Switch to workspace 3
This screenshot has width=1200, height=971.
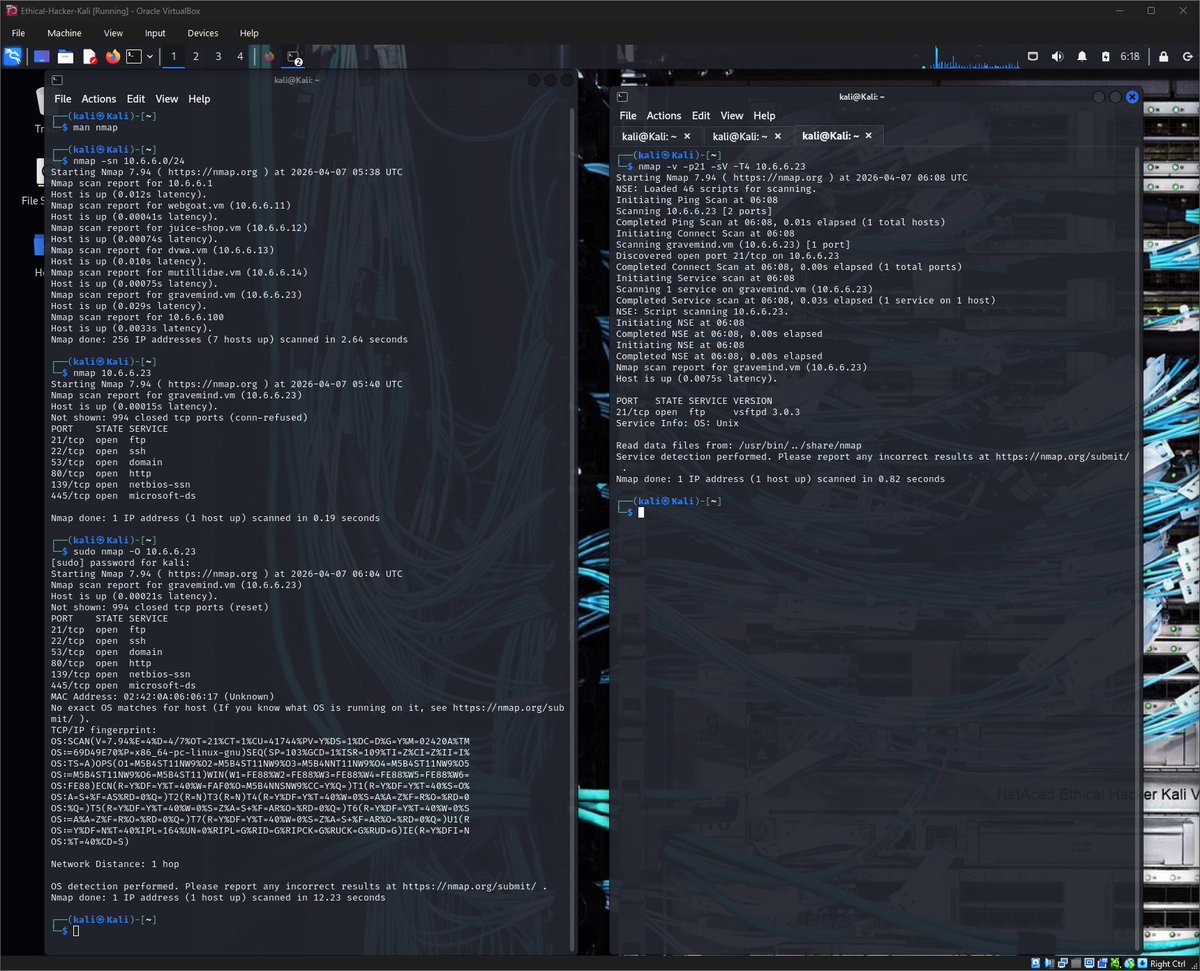click(x=218, y=57)
